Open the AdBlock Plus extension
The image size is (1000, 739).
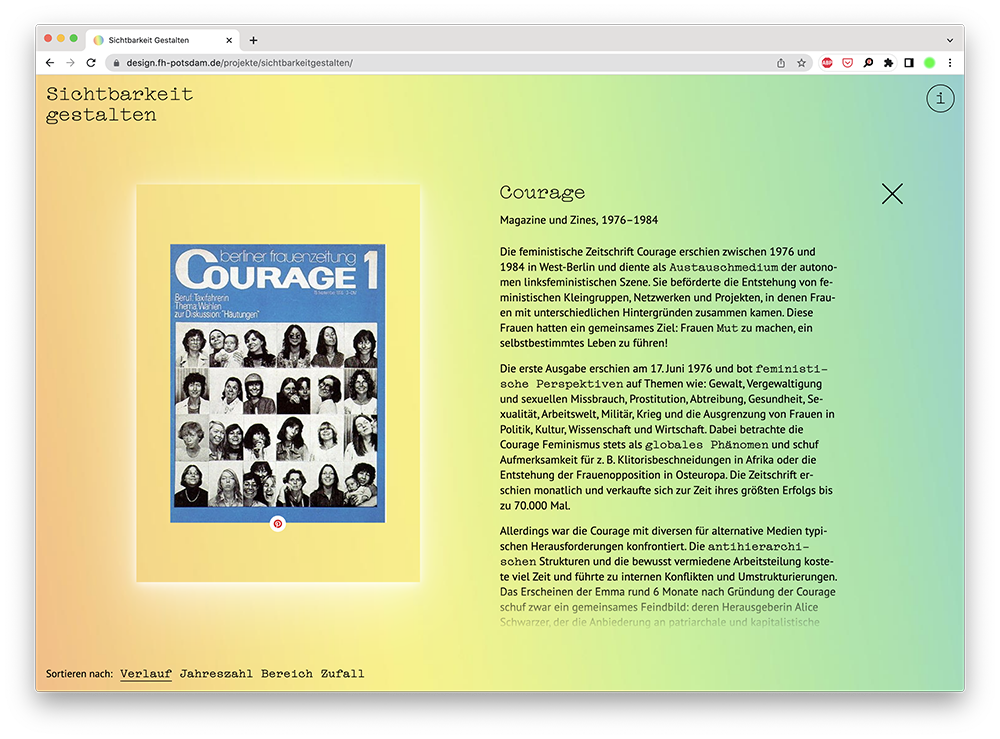pyautogui.click(x=827, y=63)
